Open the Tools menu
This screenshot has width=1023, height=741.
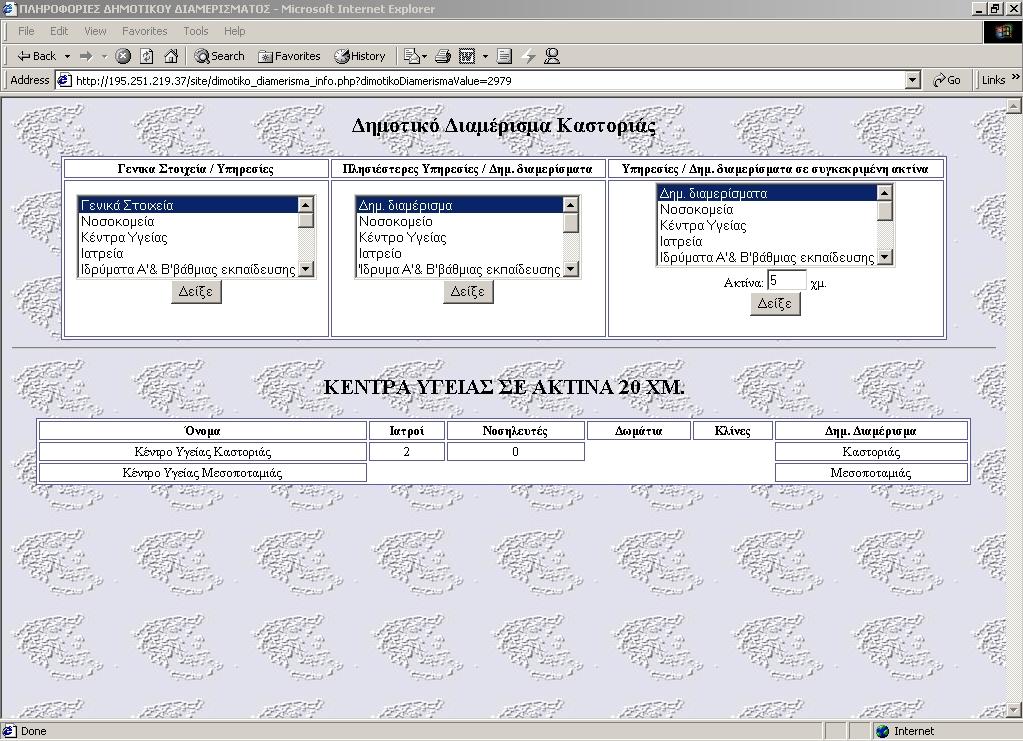(x=196, y=31)
